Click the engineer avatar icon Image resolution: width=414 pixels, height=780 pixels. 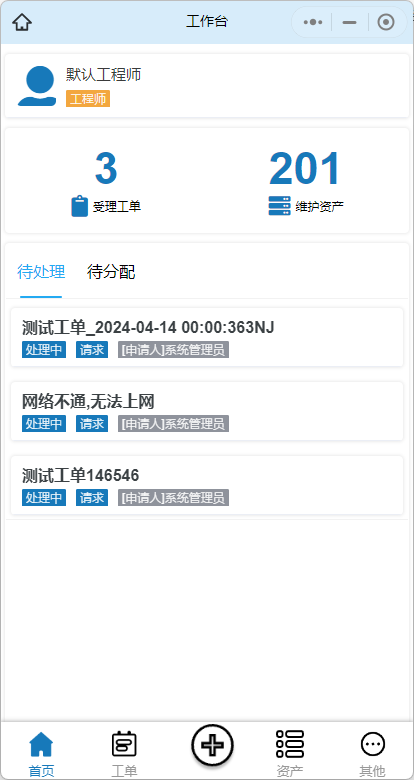(37, 86)
